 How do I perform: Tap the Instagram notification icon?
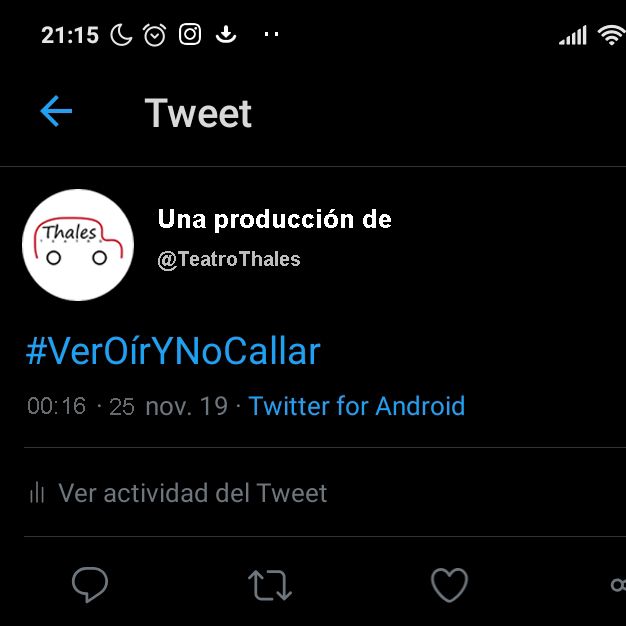click(x=190, y=34)
